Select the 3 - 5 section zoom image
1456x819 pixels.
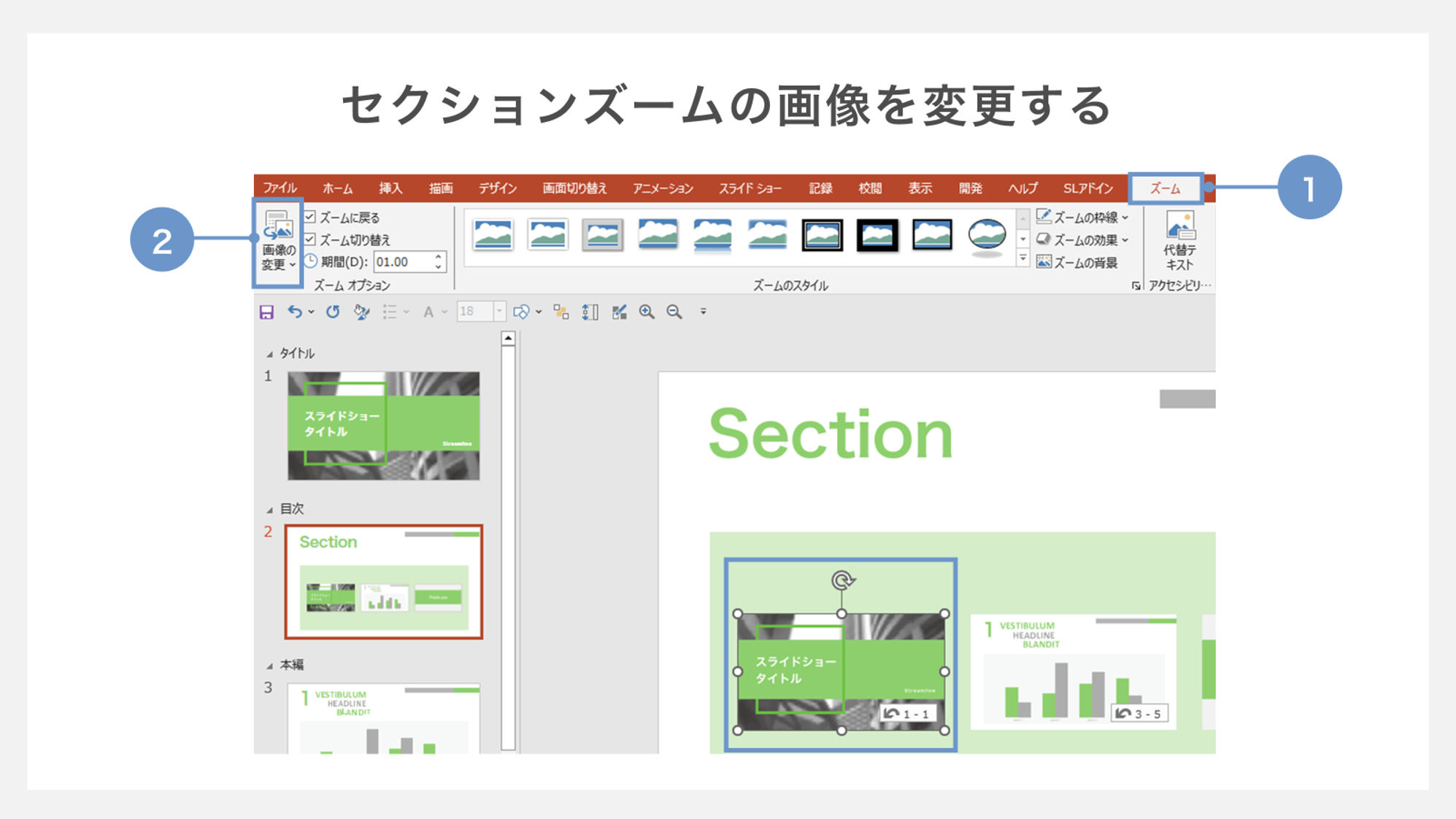click(x=1073, y=672)
